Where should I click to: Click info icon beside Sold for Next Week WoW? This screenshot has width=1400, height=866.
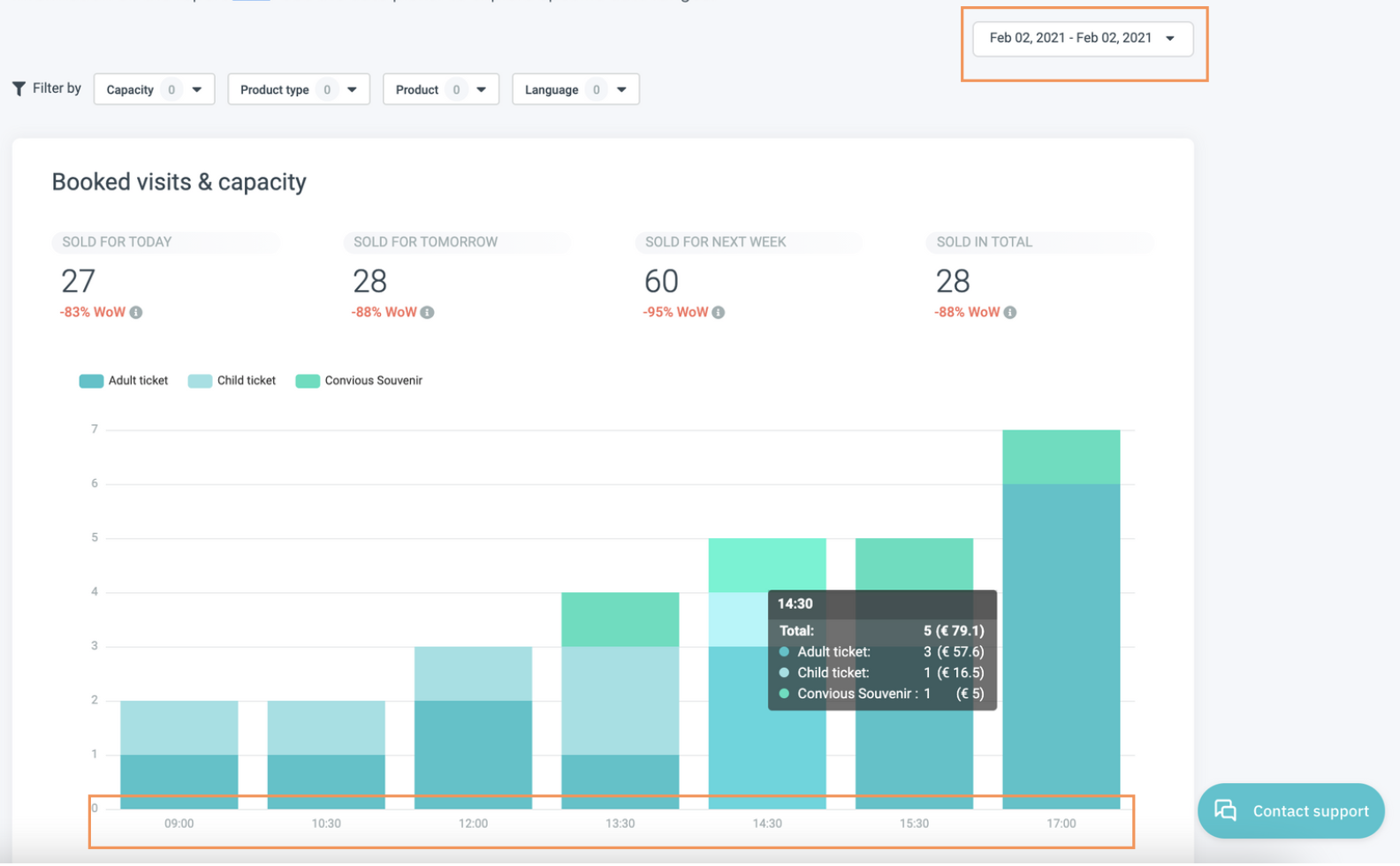[x=719, y=312]
